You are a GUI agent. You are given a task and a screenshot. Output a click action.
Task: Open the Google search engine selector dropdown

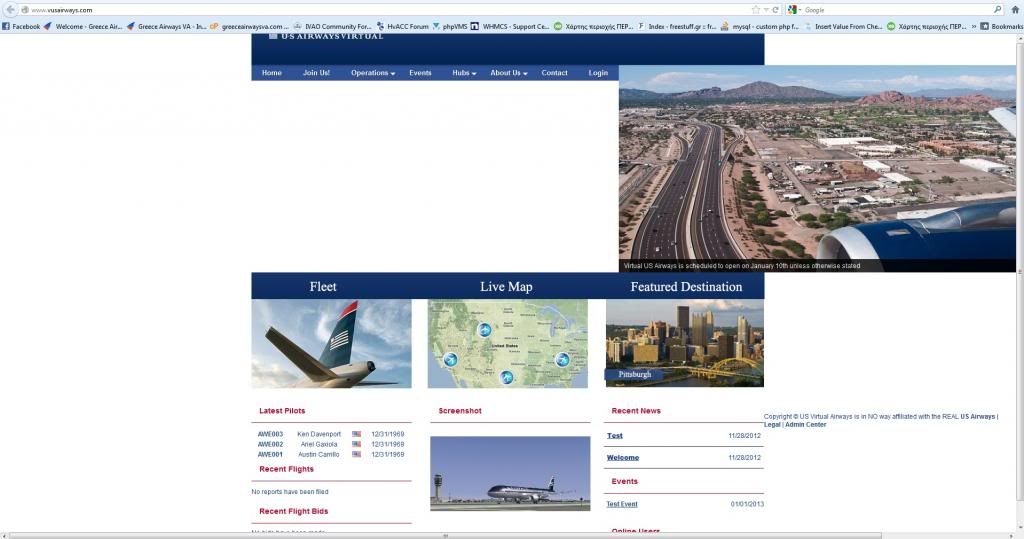click(794, 10)
